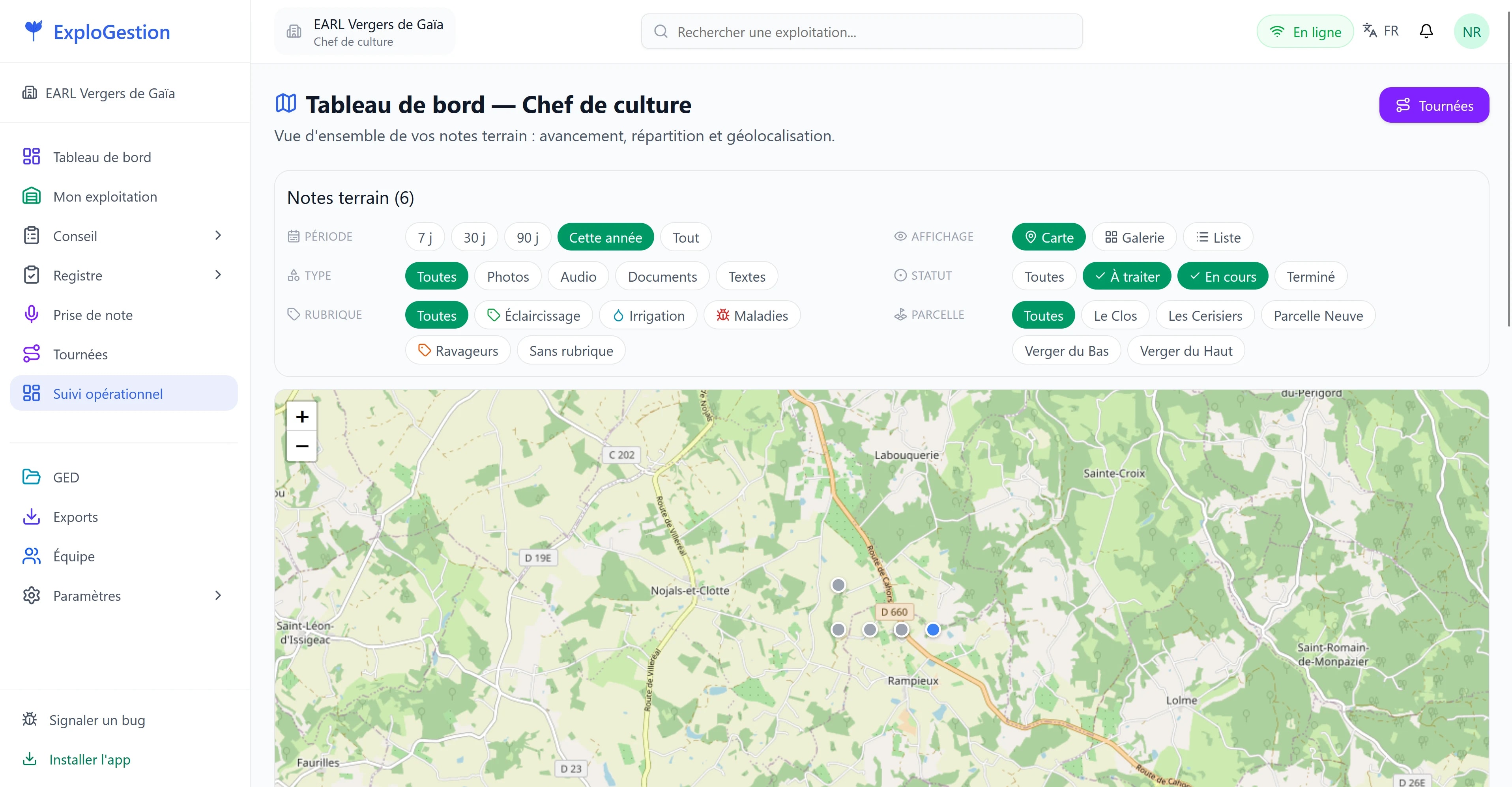Select the 90 j period filter

[x=528, y=237]
